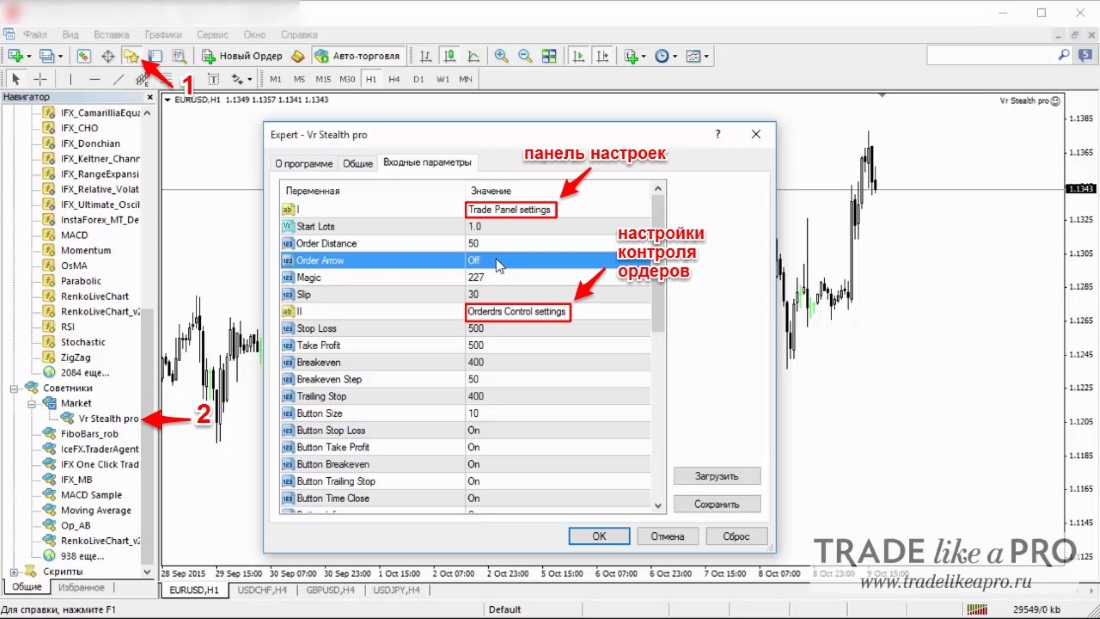The width and height of the screenshot is (1100, 619).
Task: Click the Загрузить button
Action: click(x=716, y=476)
